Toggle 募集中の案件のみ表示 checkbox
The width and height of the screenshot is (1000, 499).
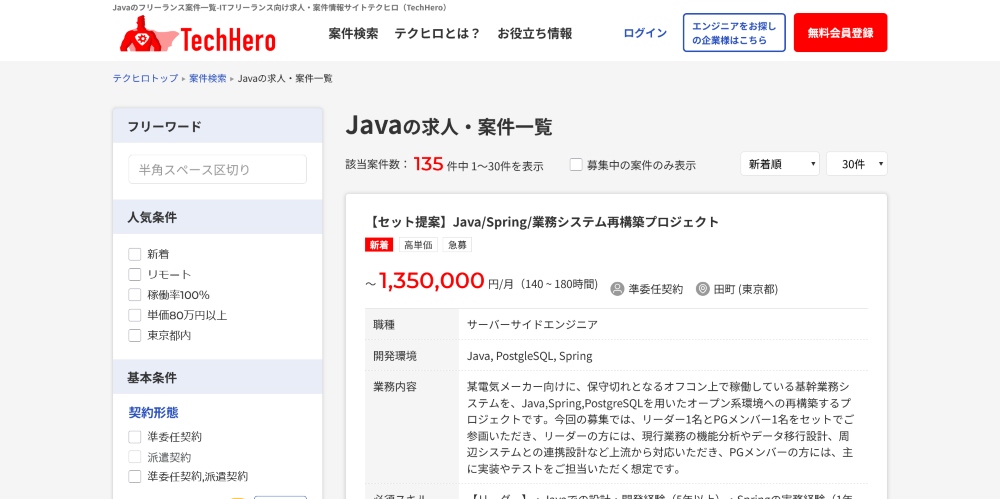click(x=576, y=165)
